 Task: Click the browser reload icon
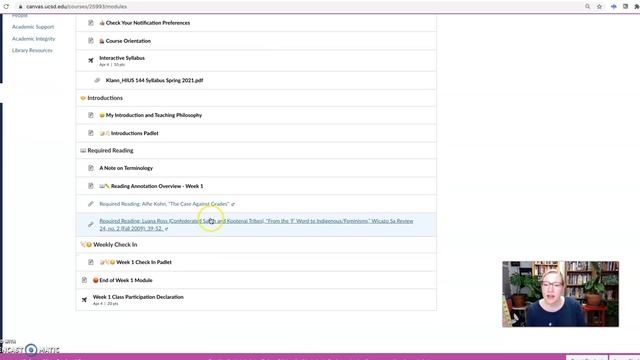6,7
